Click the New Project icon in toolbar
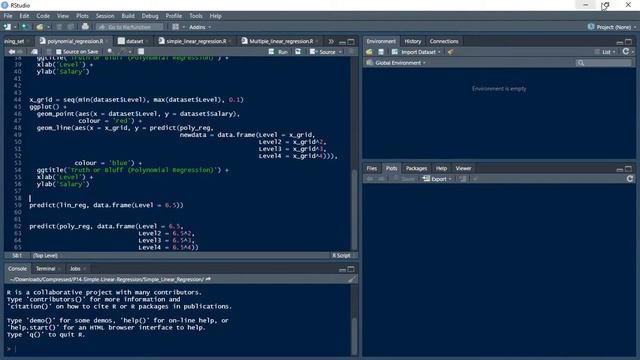The height and width of the screenshot is (360, 640). (x=25, y=27)
